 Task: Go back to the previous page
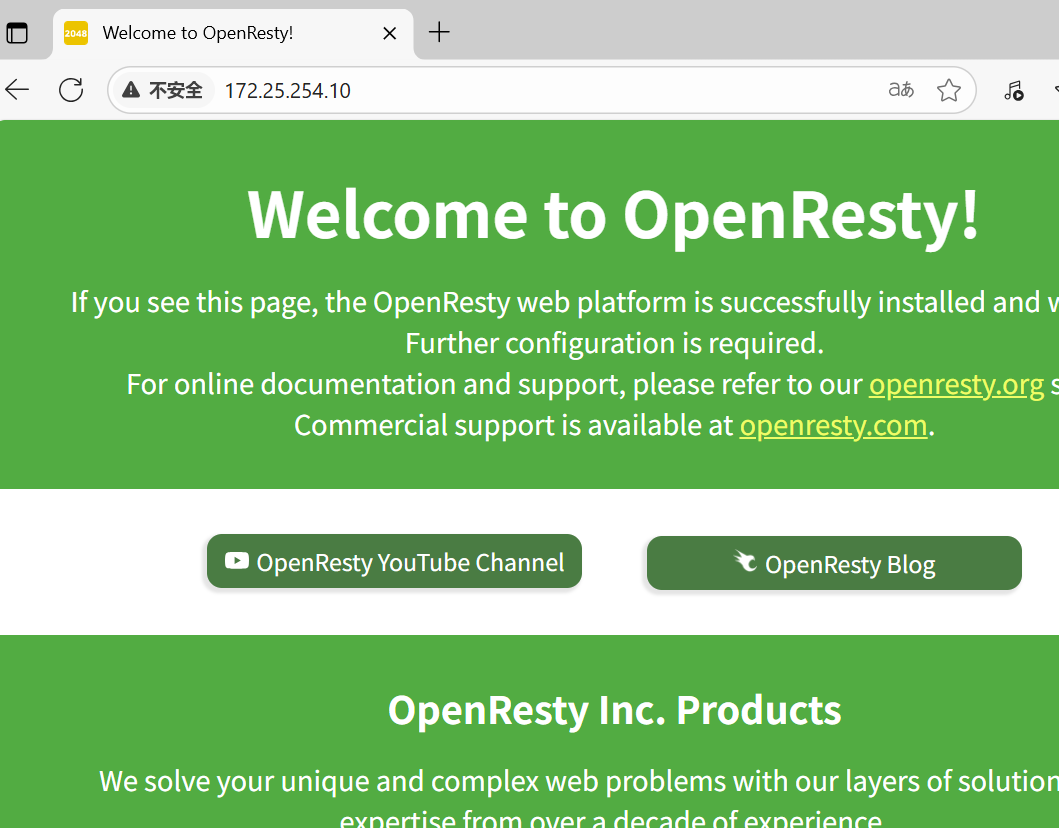click(x=17, y=90)
